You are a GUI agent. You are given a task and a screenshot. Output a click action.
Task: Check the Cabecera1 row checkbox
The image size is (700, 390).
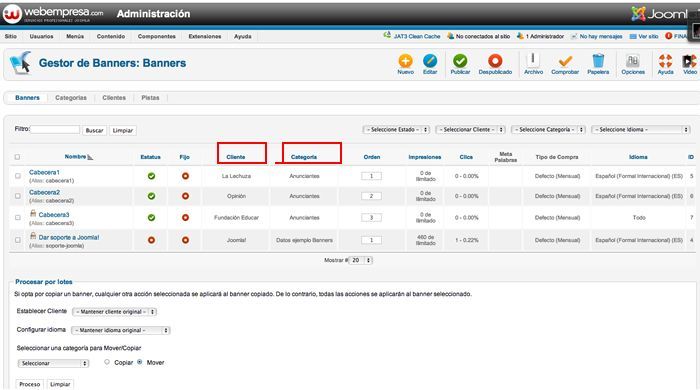tap(17, 176)
